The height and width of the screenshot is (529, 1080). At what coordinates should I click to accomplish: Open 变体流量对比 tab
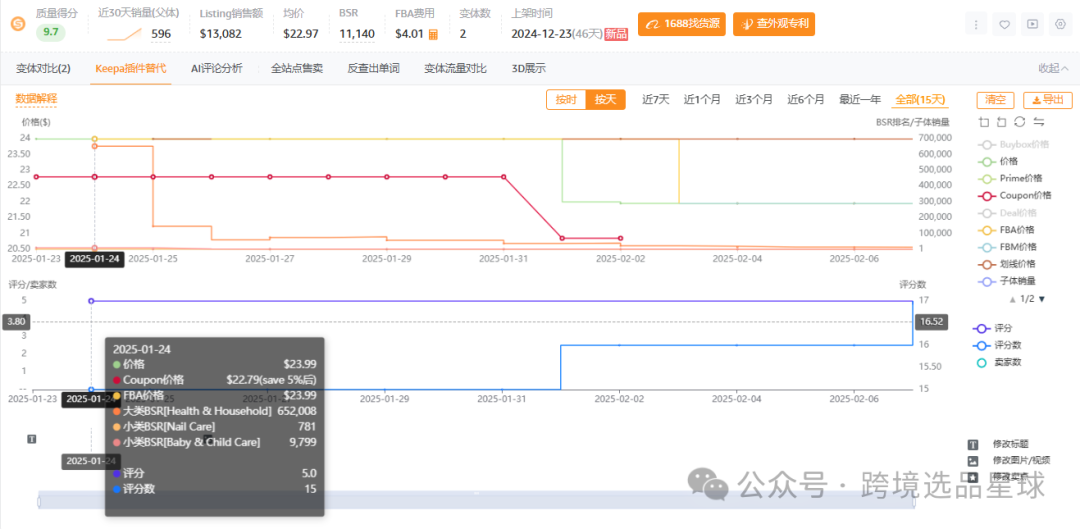[x=455, y=68]
